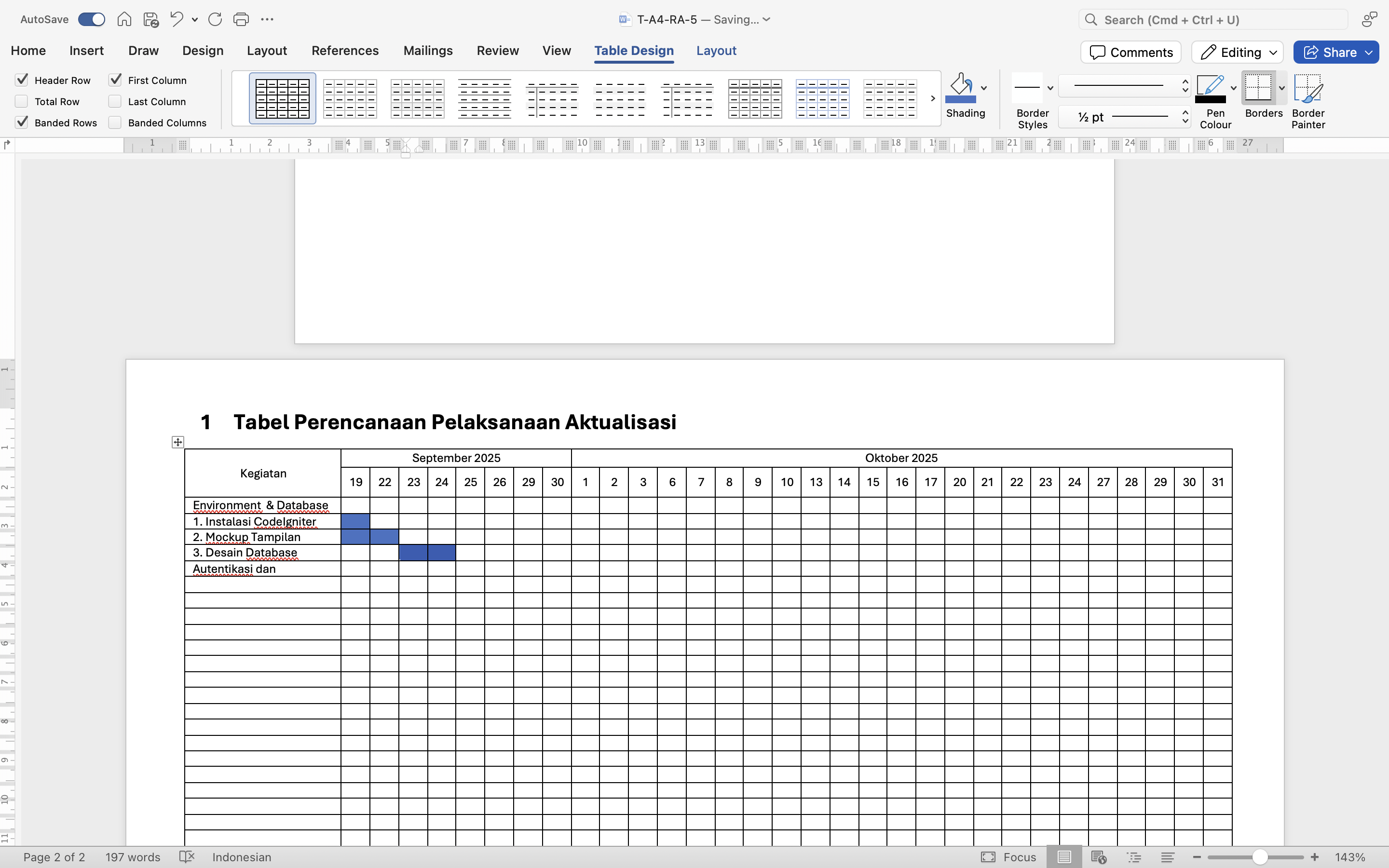Enable the Last Column checkbox
The width and height of the screenshot is (1389, 868).
115,102
